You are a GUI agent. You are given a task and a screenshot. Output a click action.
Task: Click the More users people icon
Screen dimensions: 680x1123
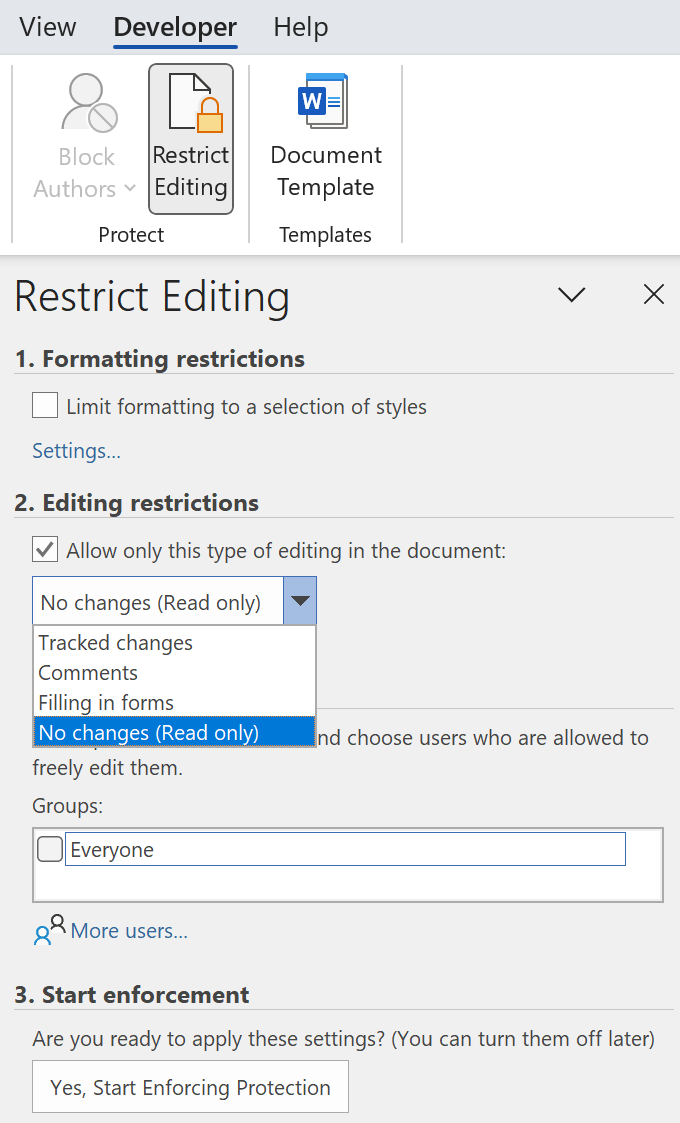click(x=49, y=930)
